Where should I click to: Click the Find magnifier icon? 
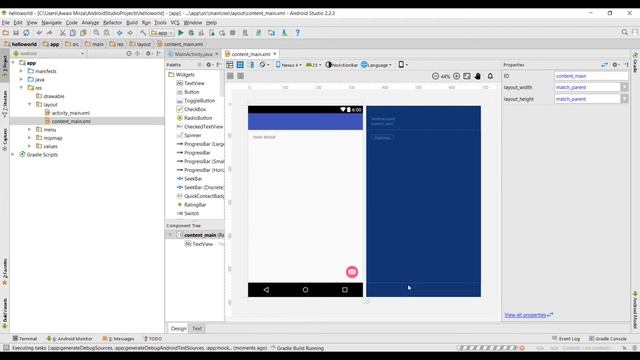(96, 33)
